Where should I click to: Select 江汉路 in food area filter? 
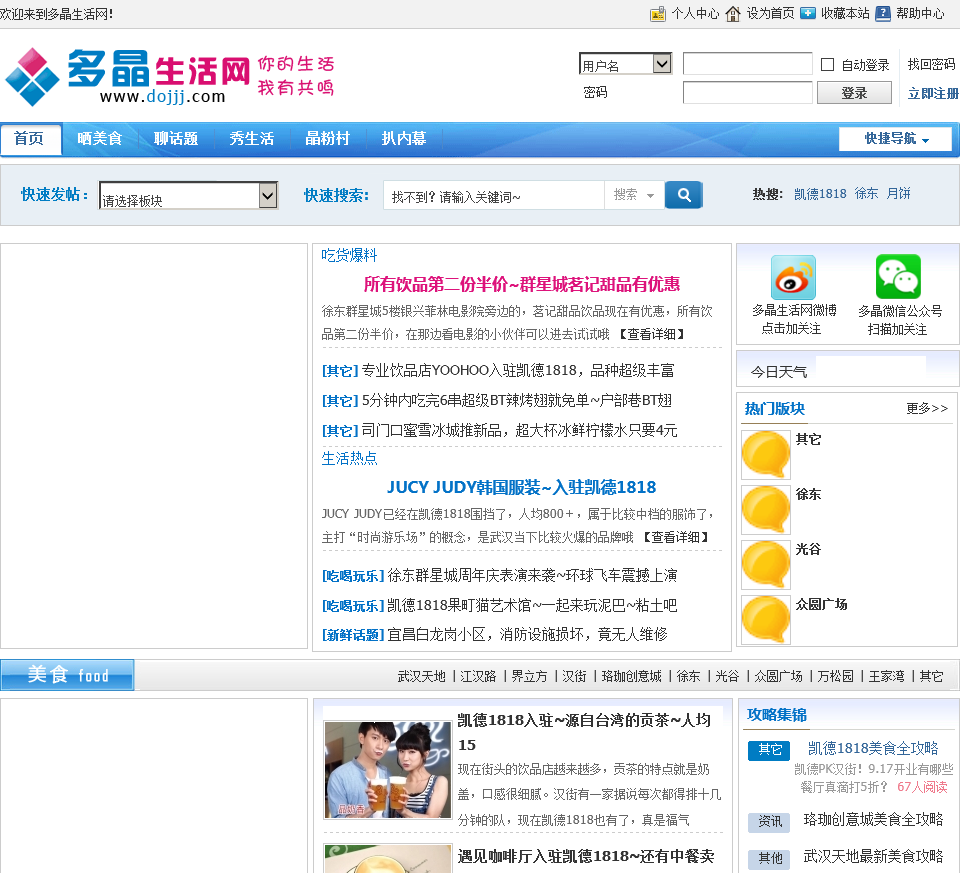point(478,676)
